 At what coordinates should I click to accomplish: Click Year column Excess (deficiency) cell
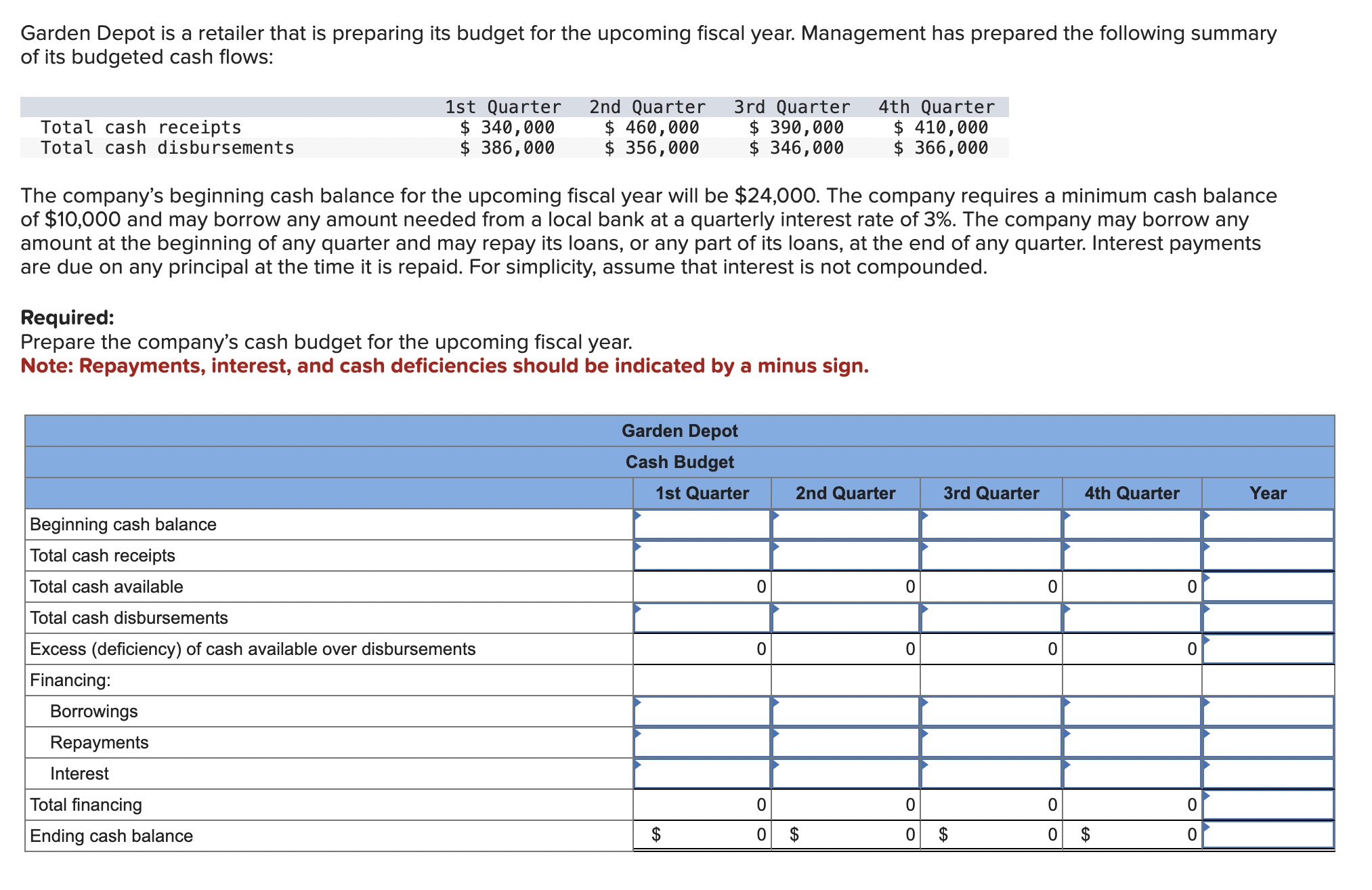pos(1268,649)
